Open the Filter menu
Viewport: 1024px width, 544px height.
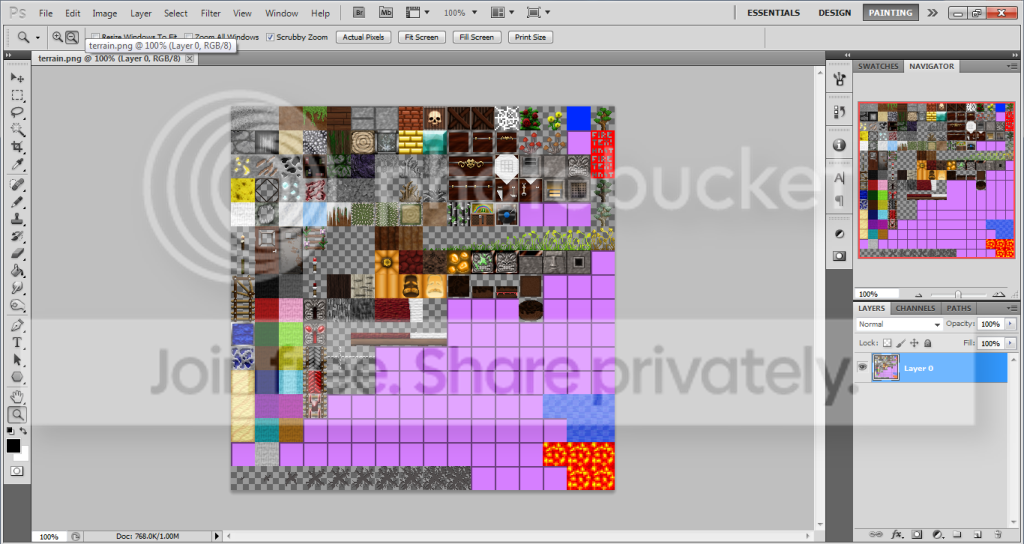point(211,13)
